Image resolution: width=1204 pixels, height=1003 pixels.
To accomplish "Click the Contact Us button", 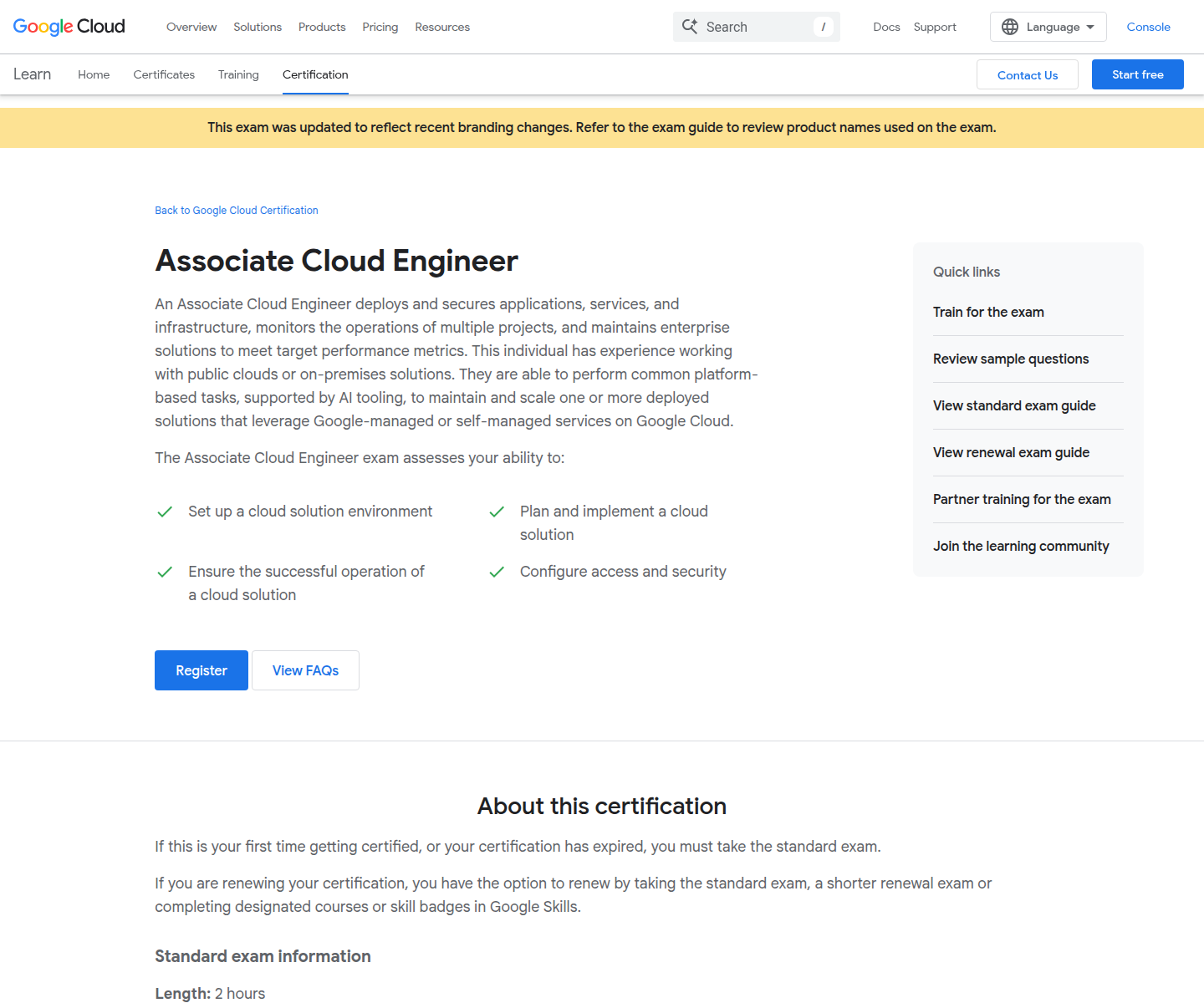I will coord(1028,74).
